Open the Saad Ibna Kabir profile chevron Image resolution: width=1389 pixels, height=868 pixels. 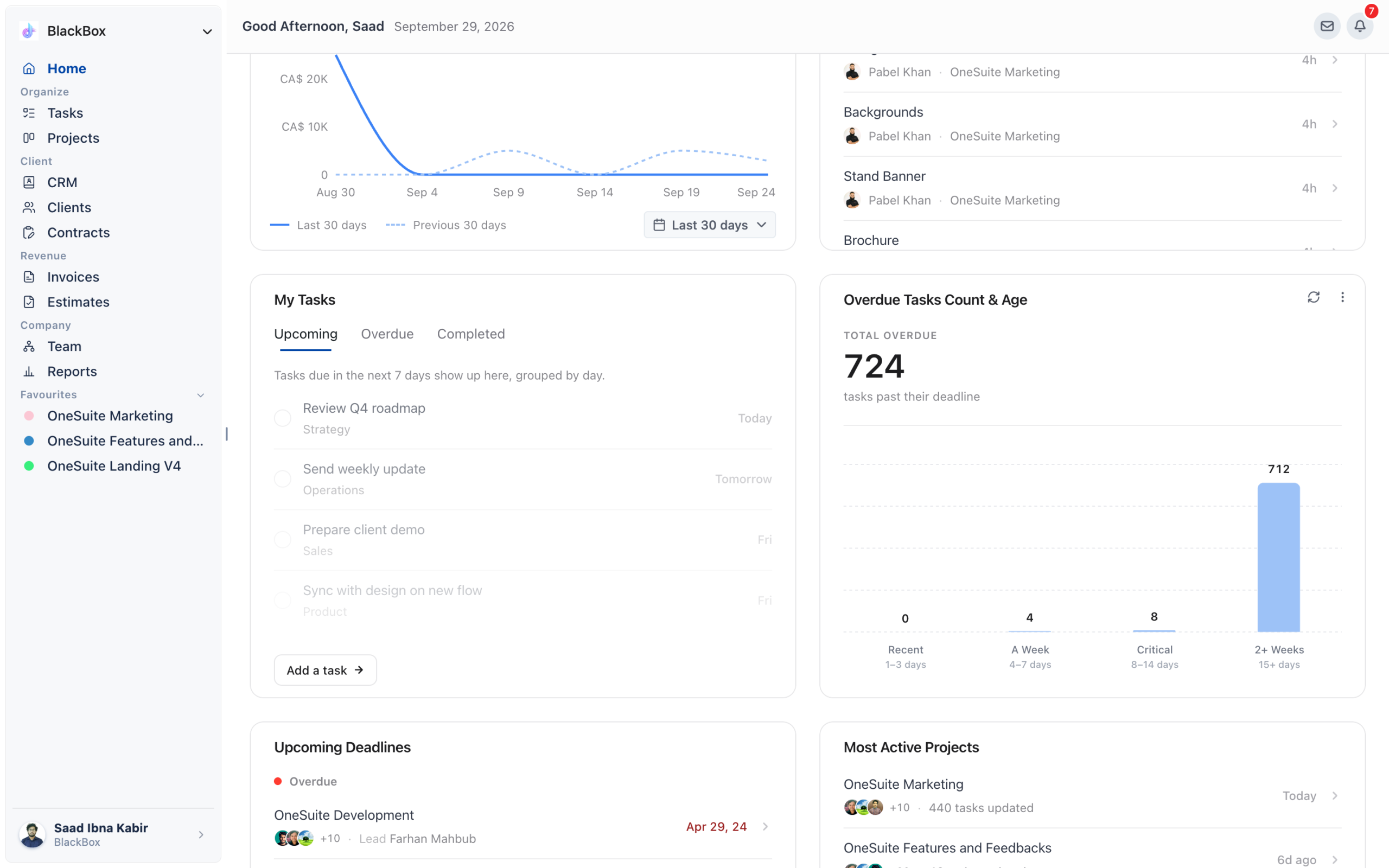point(201,835)
